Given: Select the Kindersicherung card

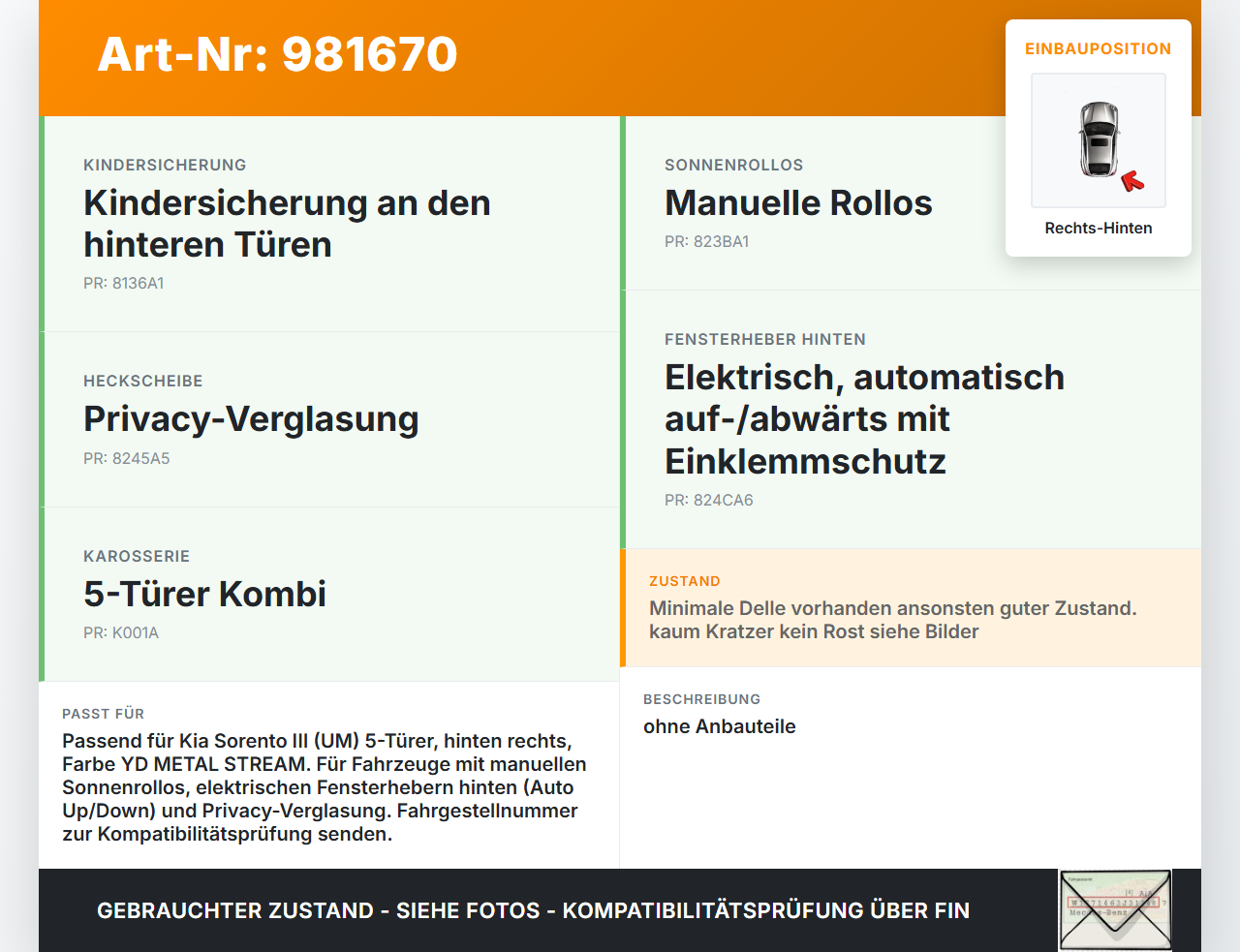Looking at the screenshot, I should point(329,223).
